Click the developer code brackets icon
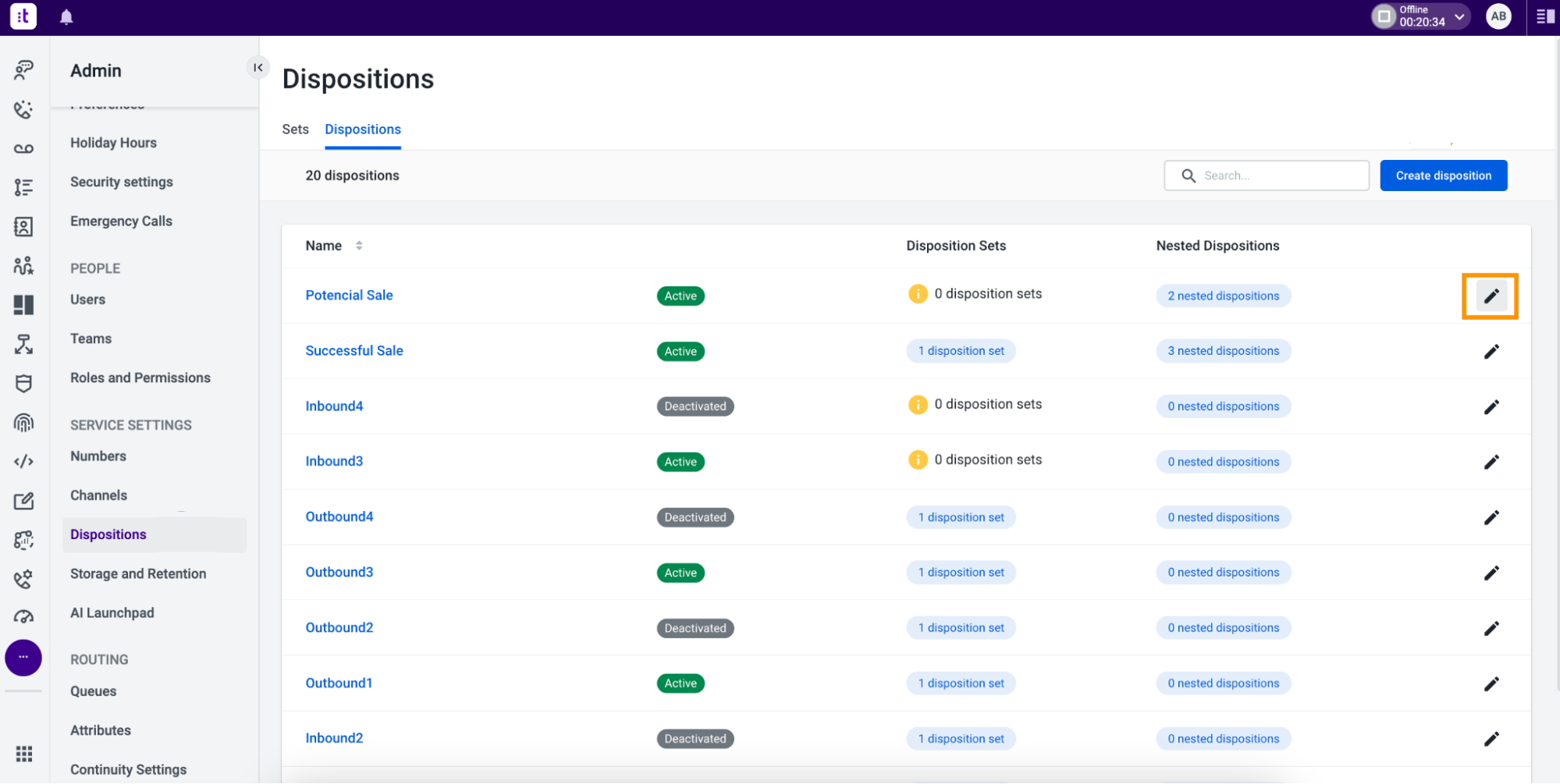The width and height of the screenshot is (1560, 784). coord(23,461)
